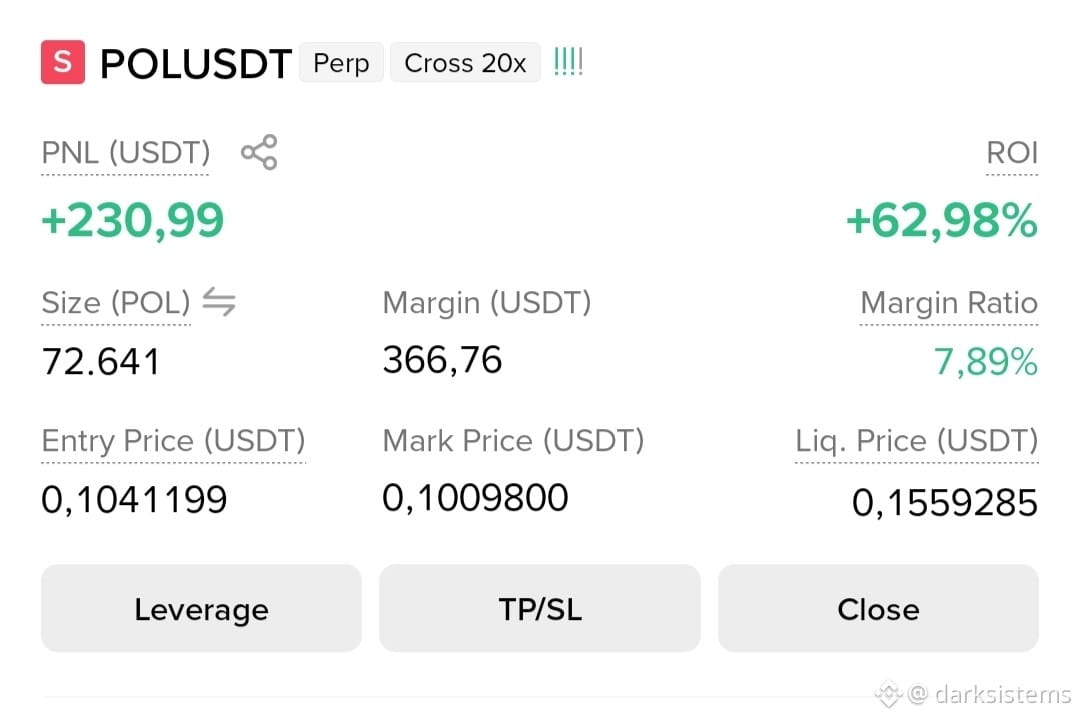Click the +62,98% ROI value
This screenshot has width=1079, height=719.
[941, 220]
